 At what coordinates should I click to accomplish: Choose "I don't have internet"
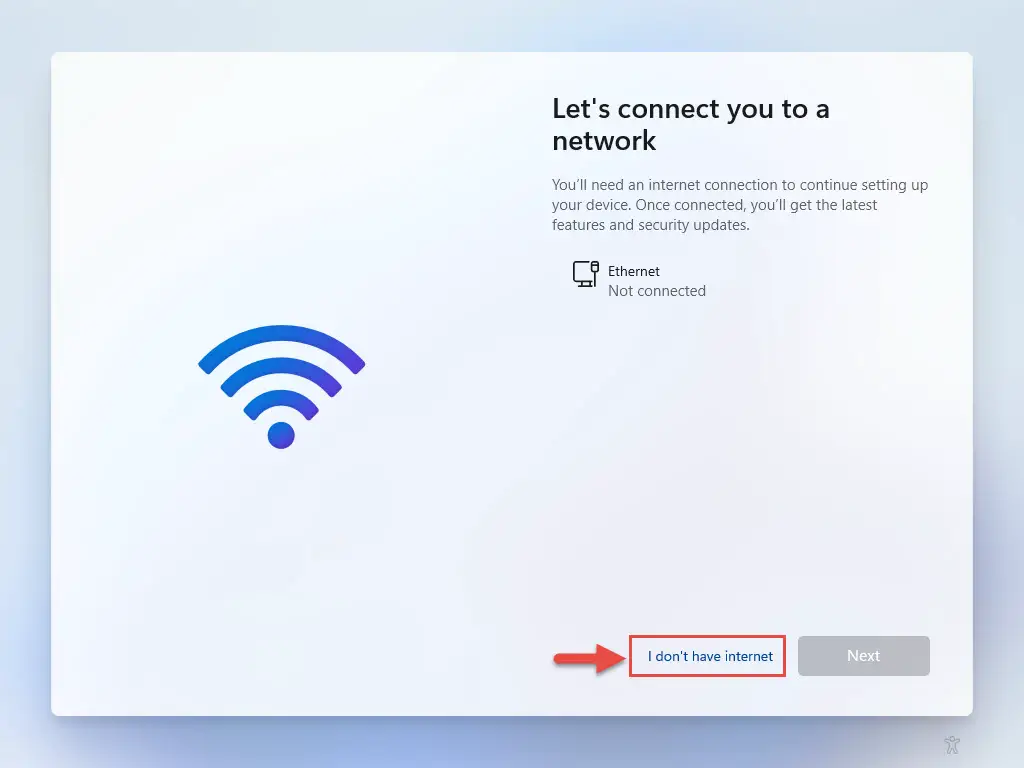[x=710, y=656]
